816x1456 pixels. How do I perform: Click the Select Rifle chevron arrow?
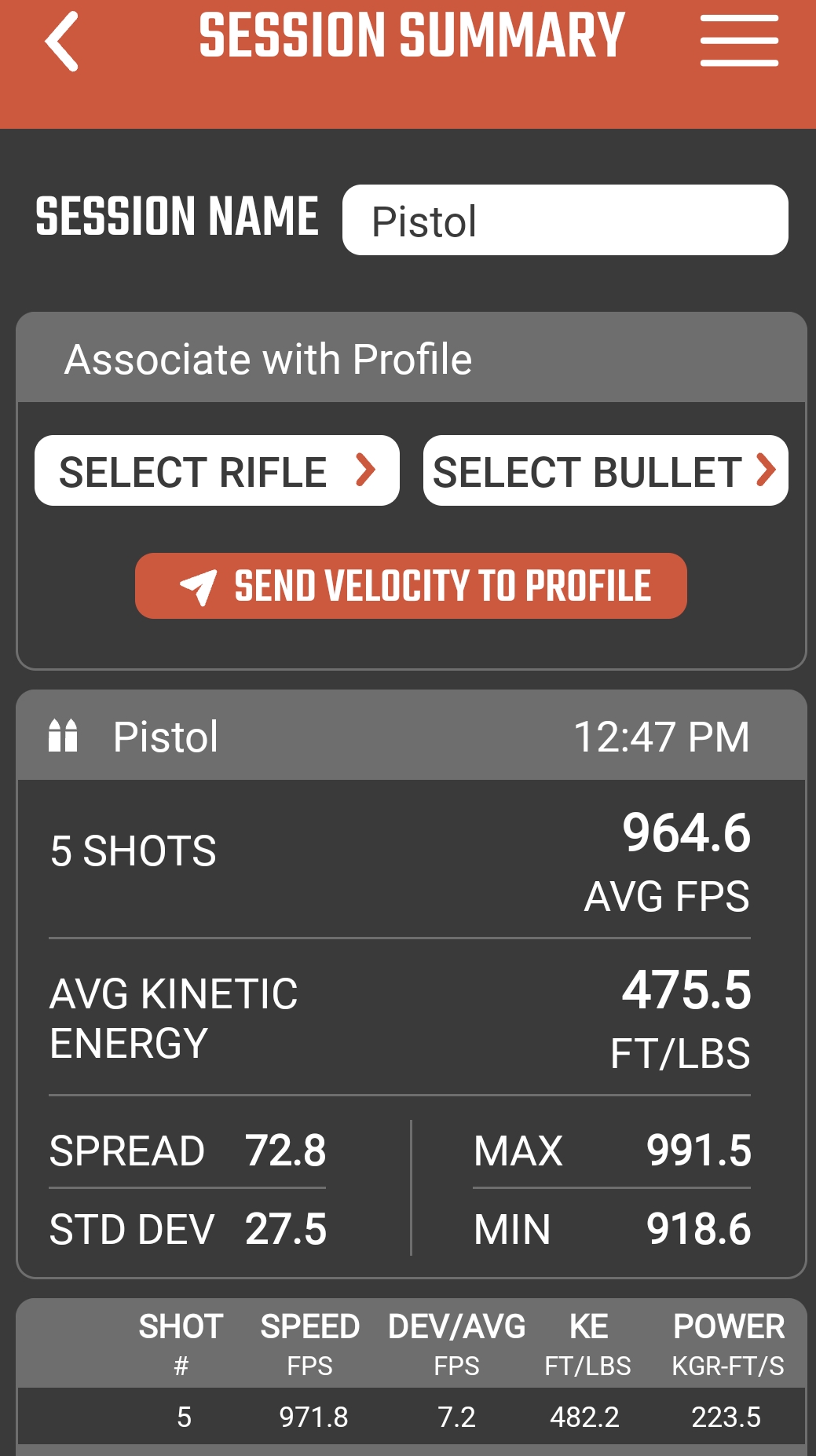click(365, 470)
